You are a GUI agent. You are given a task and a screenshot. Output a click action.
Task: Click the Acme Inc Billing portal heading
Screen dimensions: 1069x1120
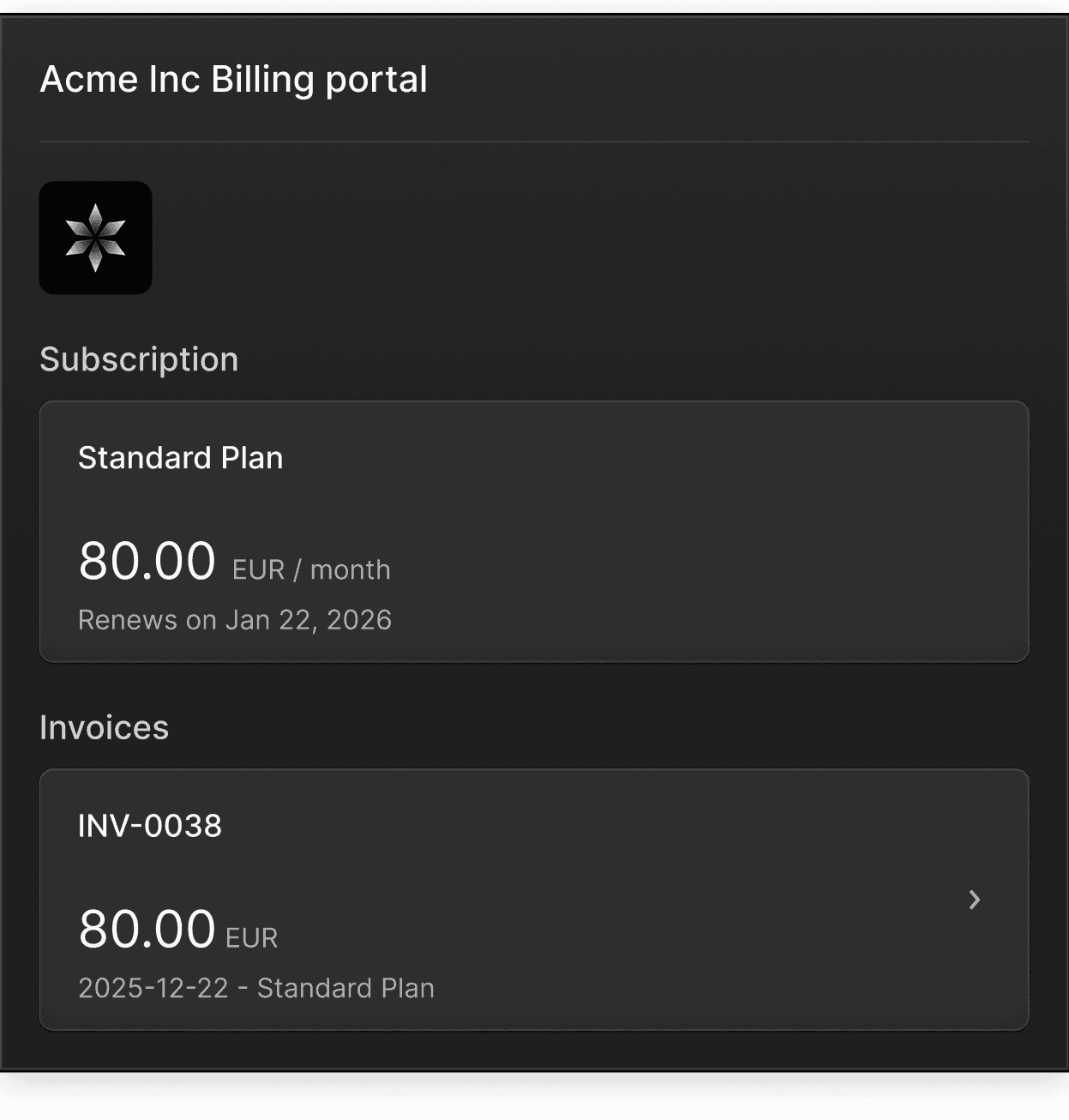(x=233, y=80)
